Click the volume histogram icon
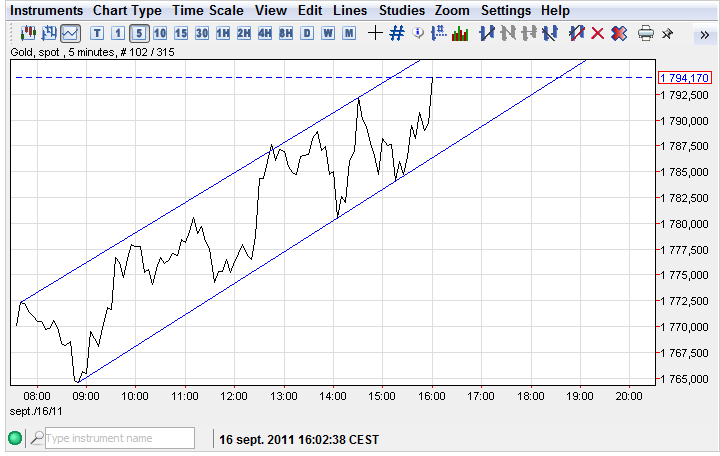Viewport: 720px width, 456px height. (x=460, y=33)
